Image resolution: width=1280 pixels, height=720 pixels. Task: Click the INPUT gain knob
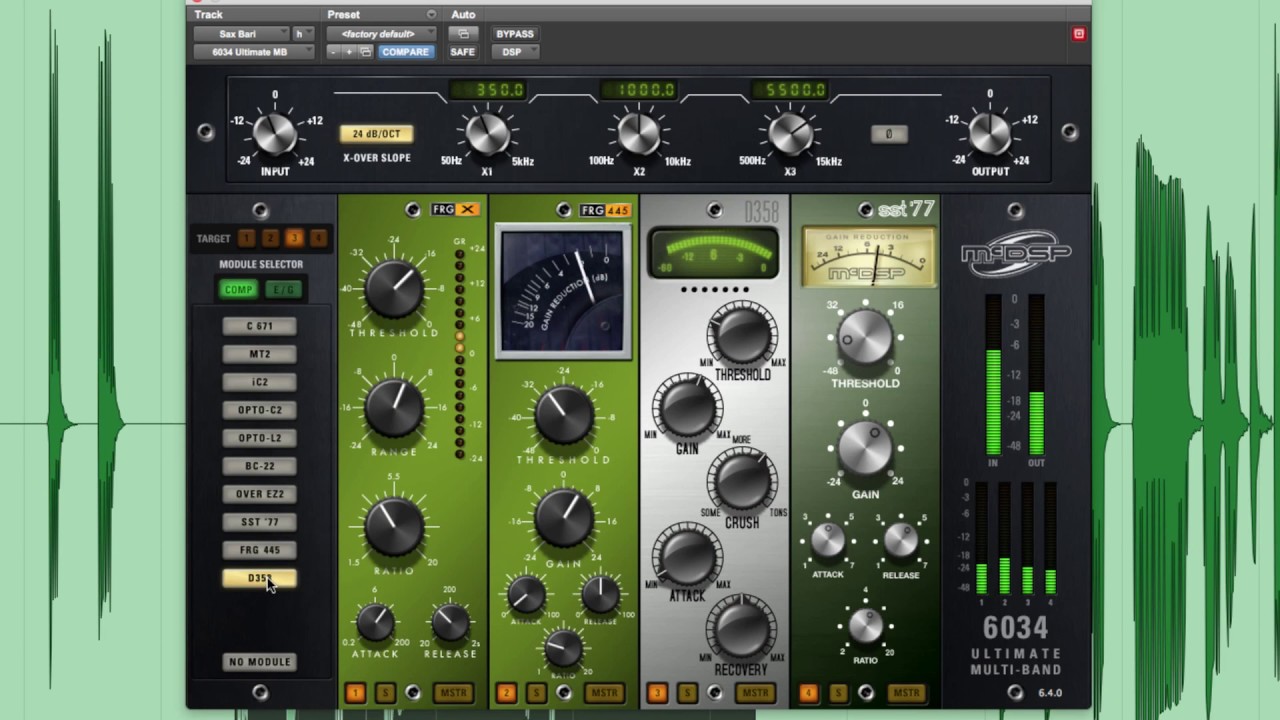tap(275, 132)
